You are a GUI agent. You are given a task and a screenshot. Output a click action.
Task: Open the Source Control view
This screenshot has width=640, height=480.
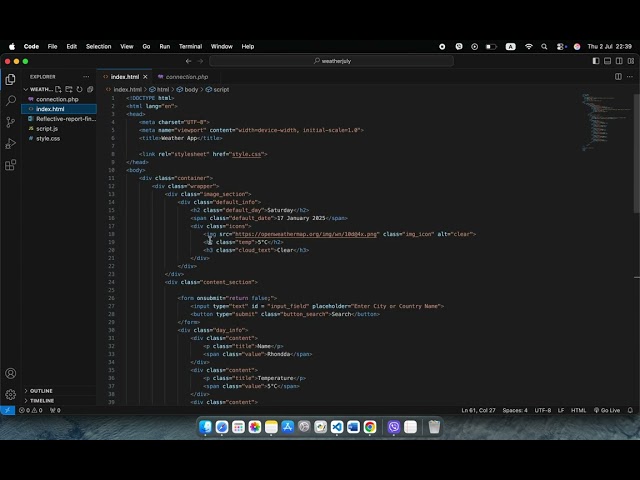[11, 122]
